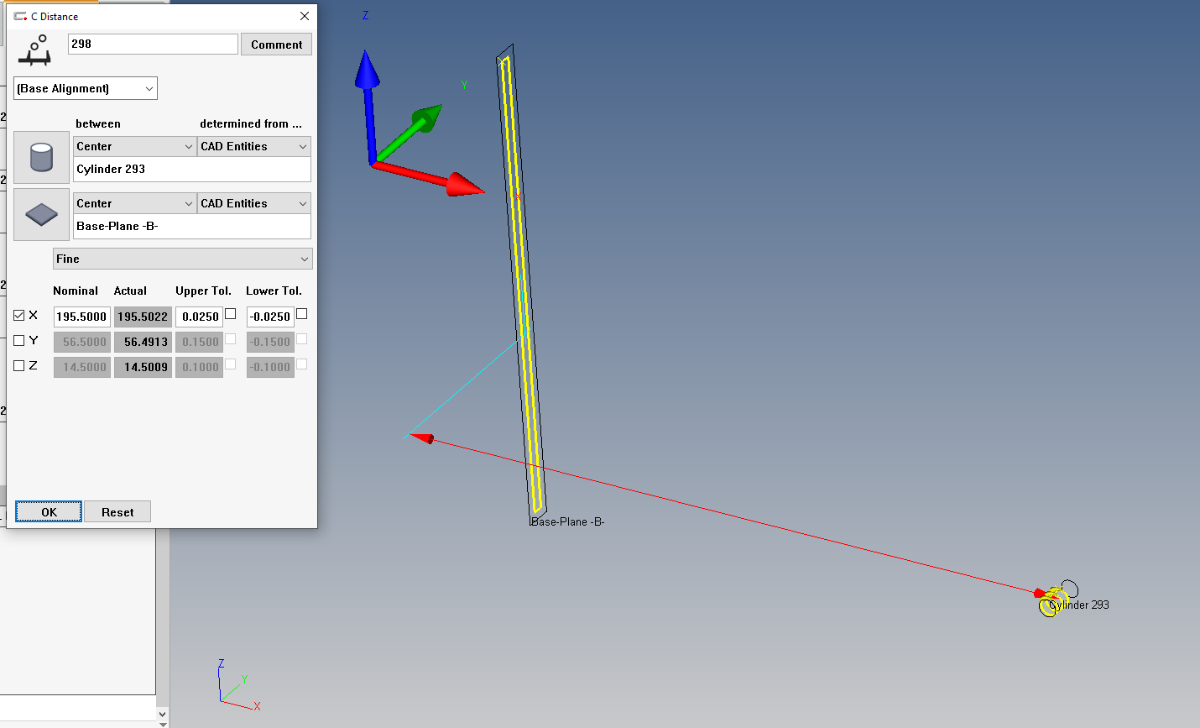Open Center dropdown for Cylinder 293

135,146
